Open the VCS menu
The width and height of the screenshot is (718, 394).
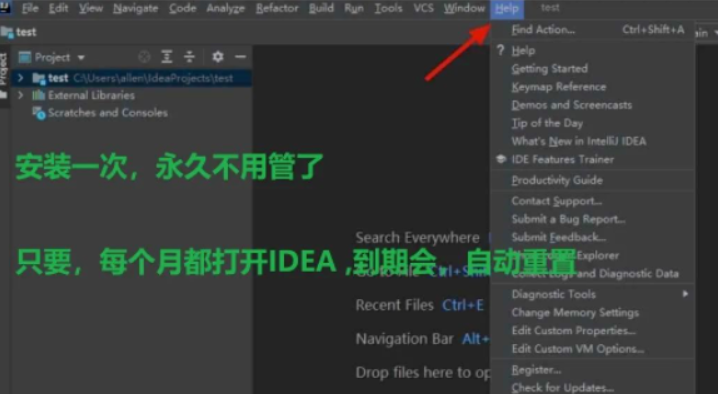click(424, 8)
